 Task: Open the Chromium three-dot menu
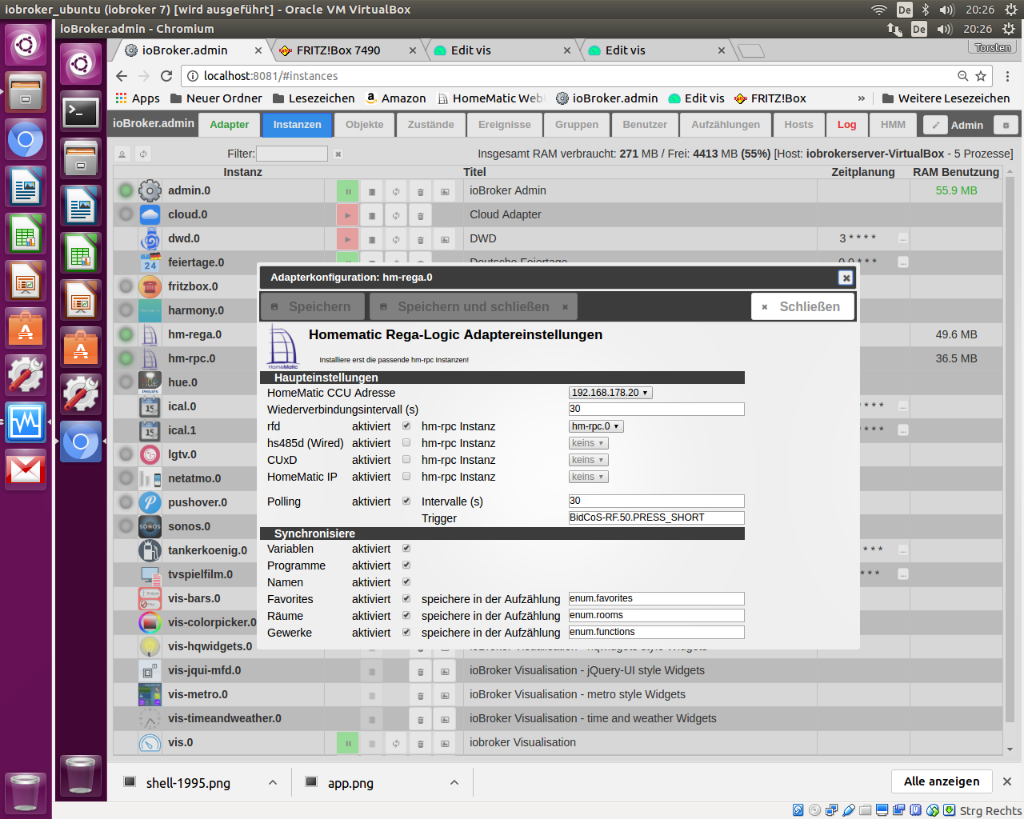[1008, 76]
